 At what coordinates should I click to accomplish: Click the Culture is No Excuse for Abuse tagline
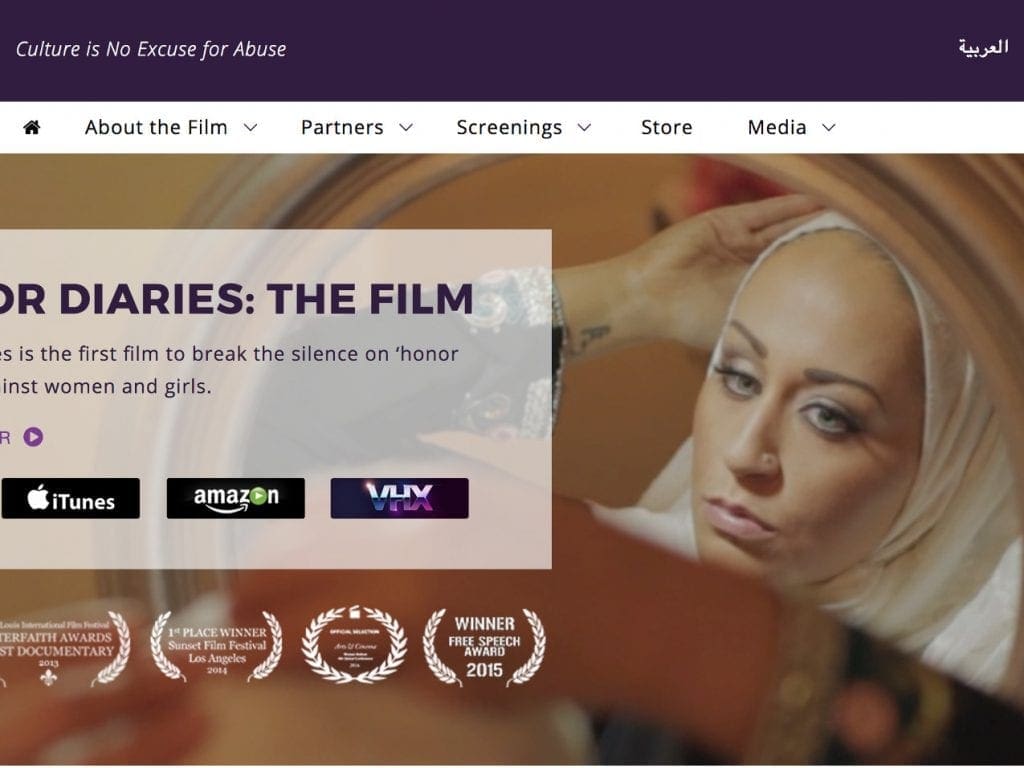pyautogui.click(x=151, y=49)
